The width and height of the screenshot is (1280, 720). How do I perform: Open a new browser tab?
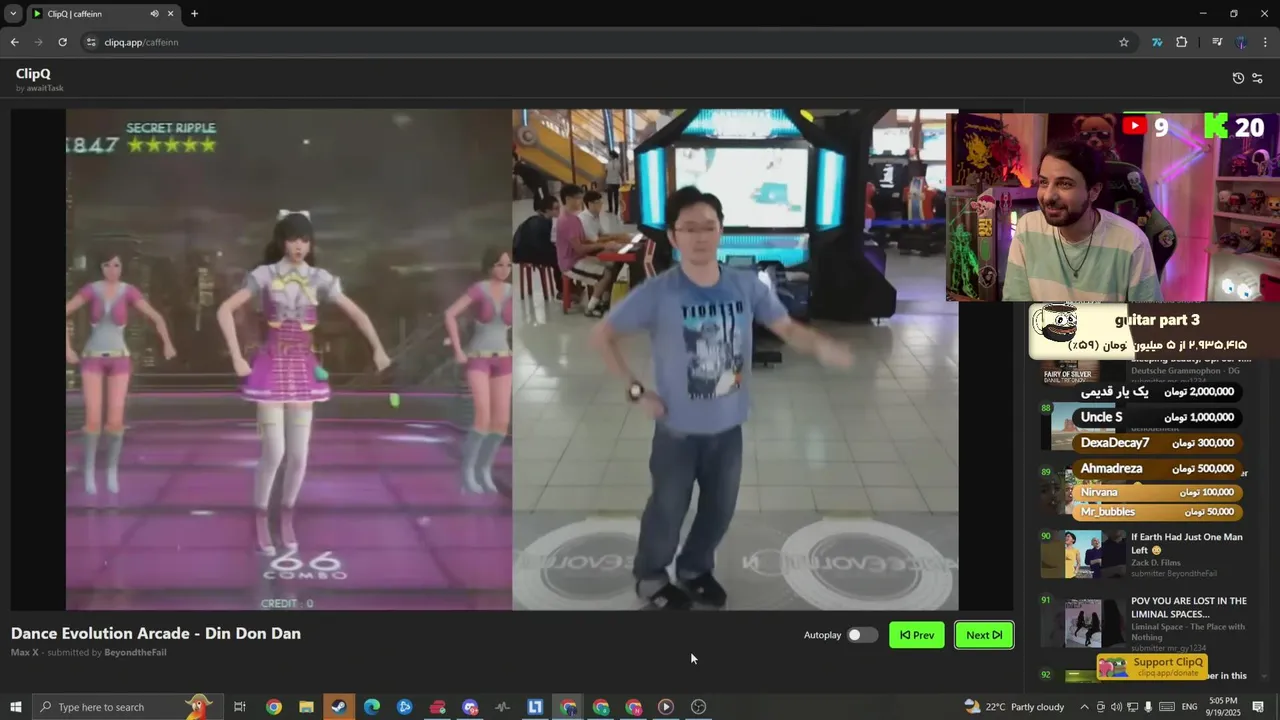pos(194,14)
